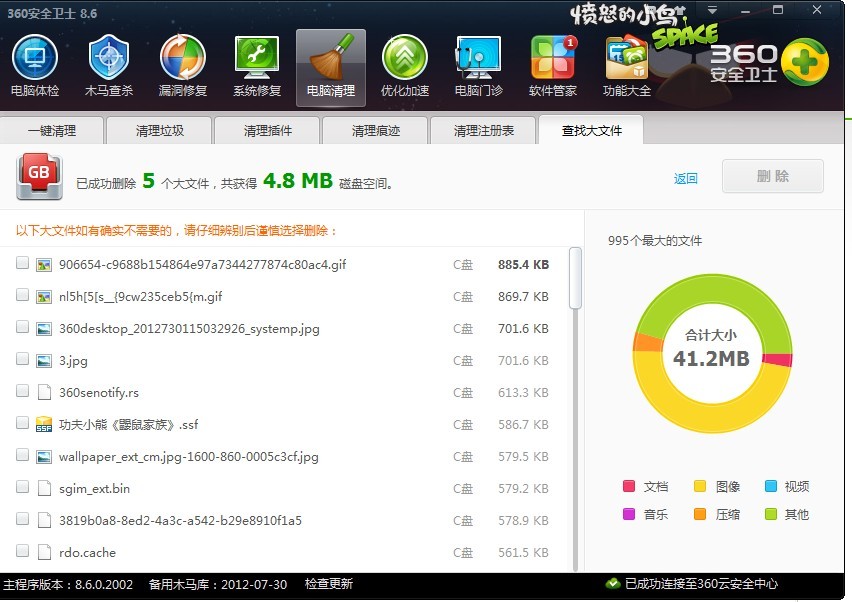Select checkbox for 360senotify.rs

(22, 391)
